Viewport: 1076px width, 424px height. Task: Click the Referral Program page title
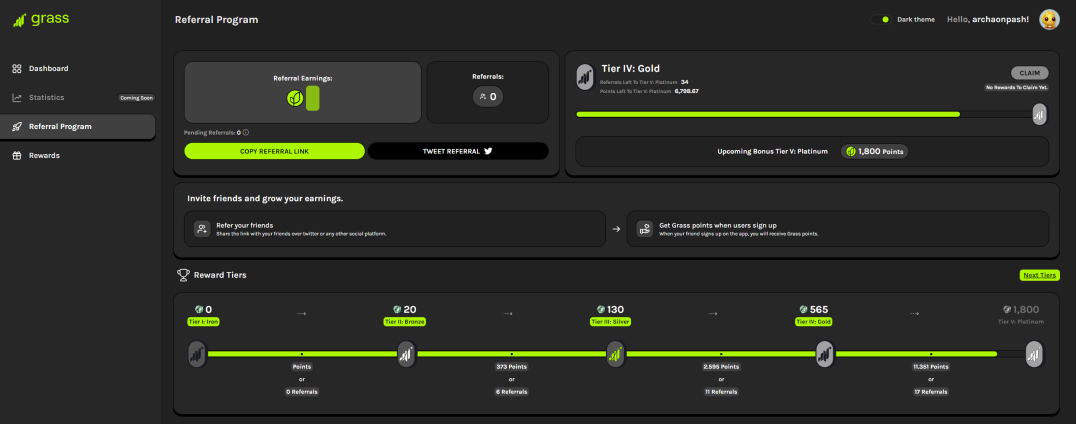[216, 20]
